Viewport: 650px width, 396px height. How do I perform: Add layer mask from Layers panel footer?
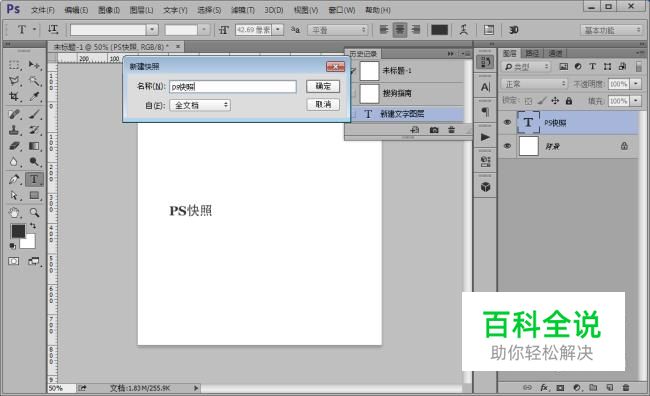click(x=560, y=388)
